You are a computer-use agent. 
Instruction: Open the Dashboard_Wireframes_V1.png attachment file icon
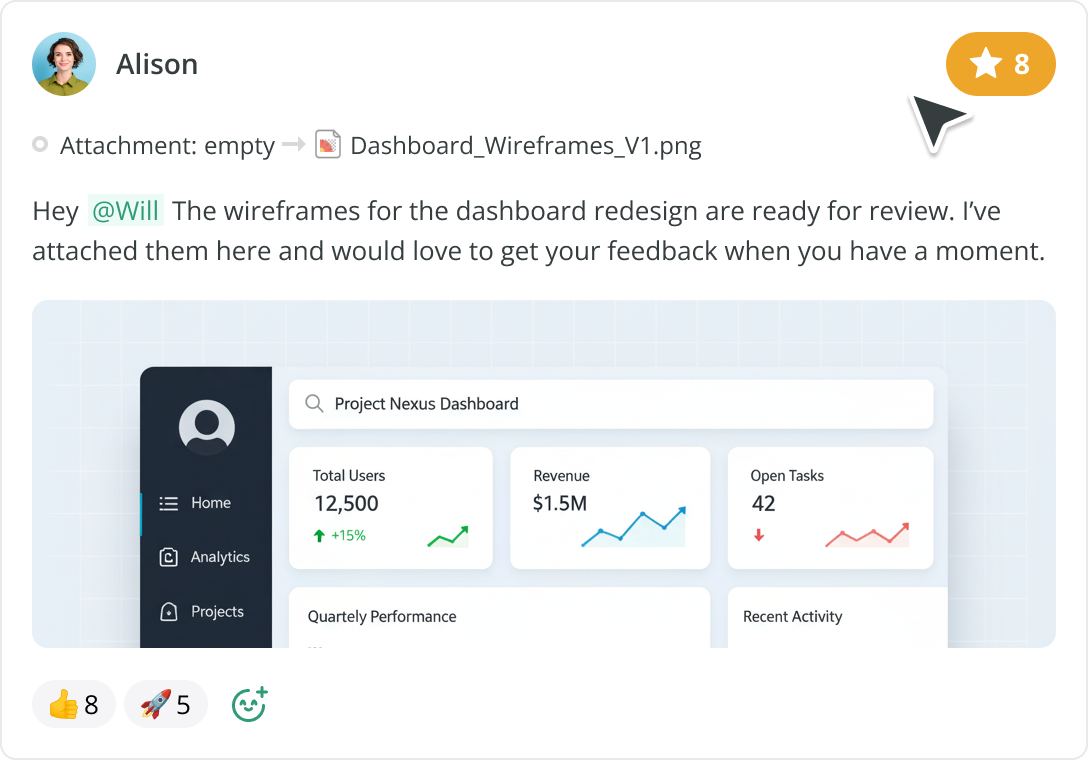click(328, 145)
